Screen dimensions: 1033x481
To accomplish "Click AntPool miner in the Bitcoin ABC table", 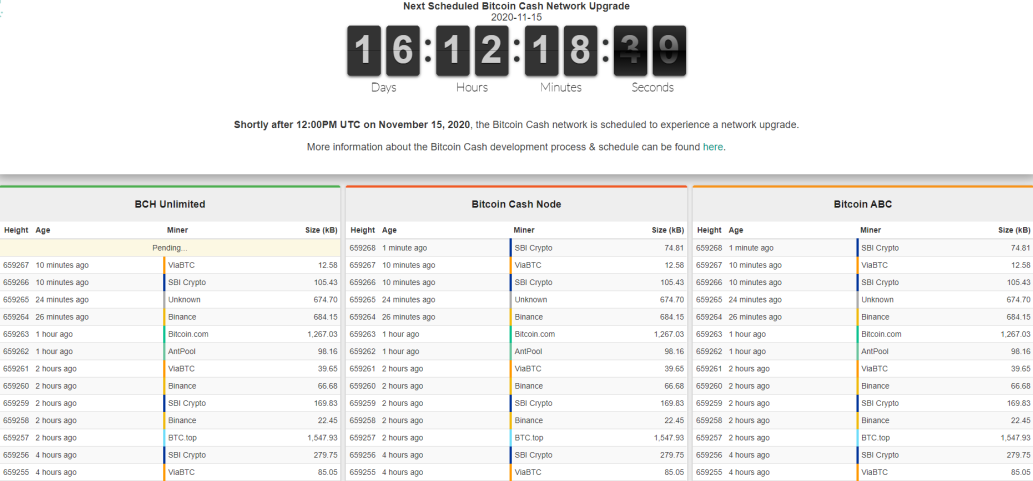I will tap(875, 351).
